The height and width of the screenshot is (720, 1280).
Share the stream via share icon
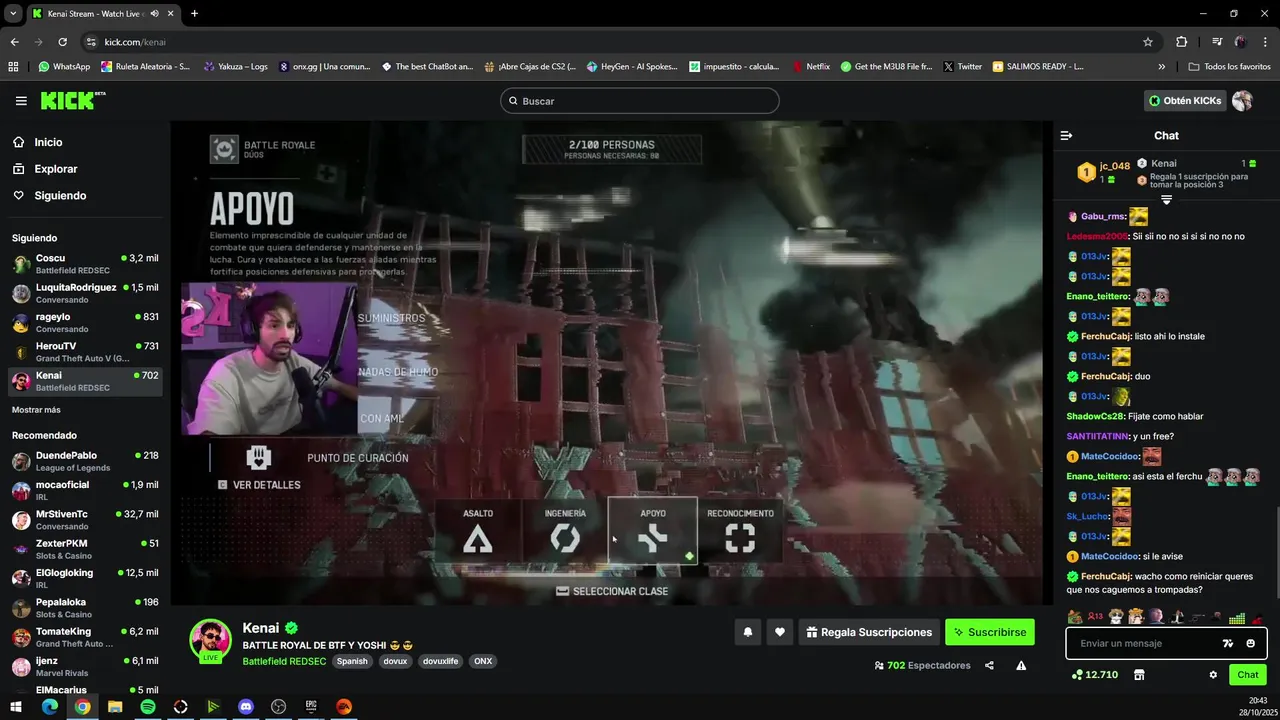tap(989, 665)
